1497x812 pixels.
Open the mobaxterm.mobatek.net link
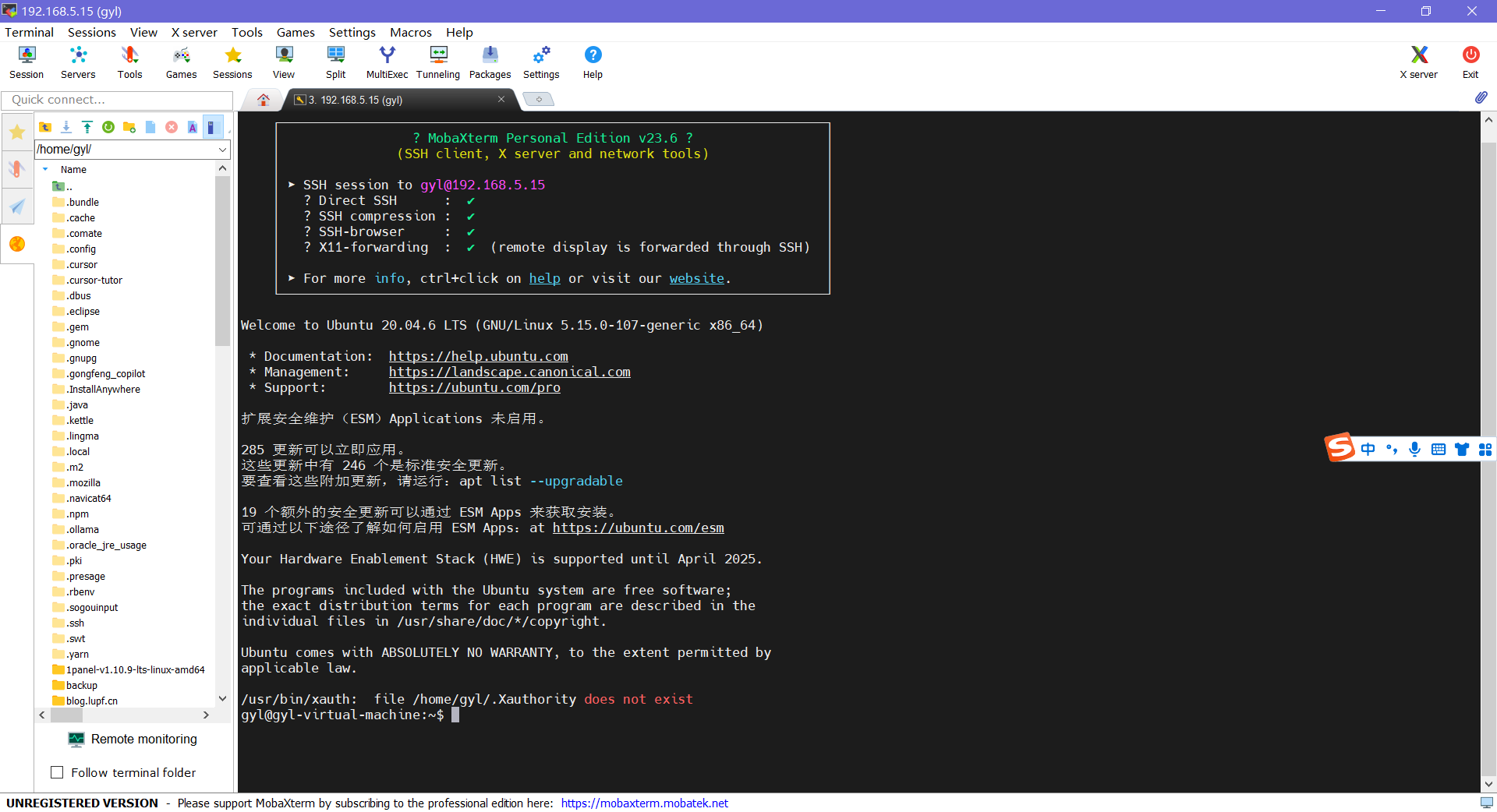(644, 803)
